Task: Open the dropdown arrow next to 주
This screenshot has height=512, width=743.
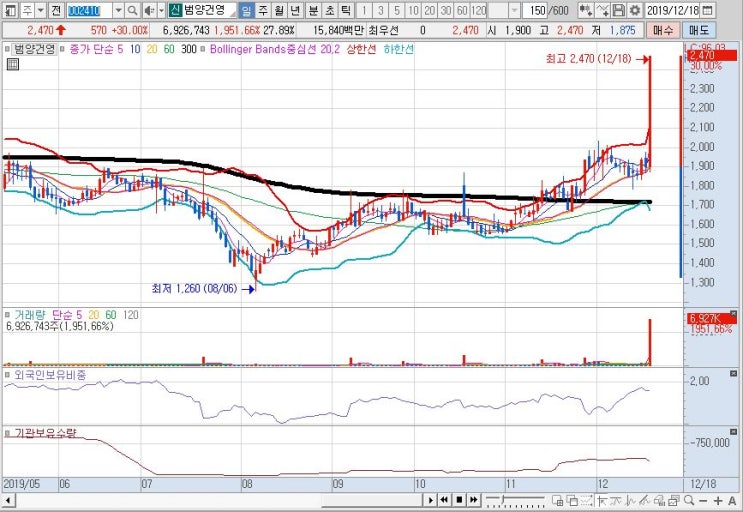Action: [41, 10]
